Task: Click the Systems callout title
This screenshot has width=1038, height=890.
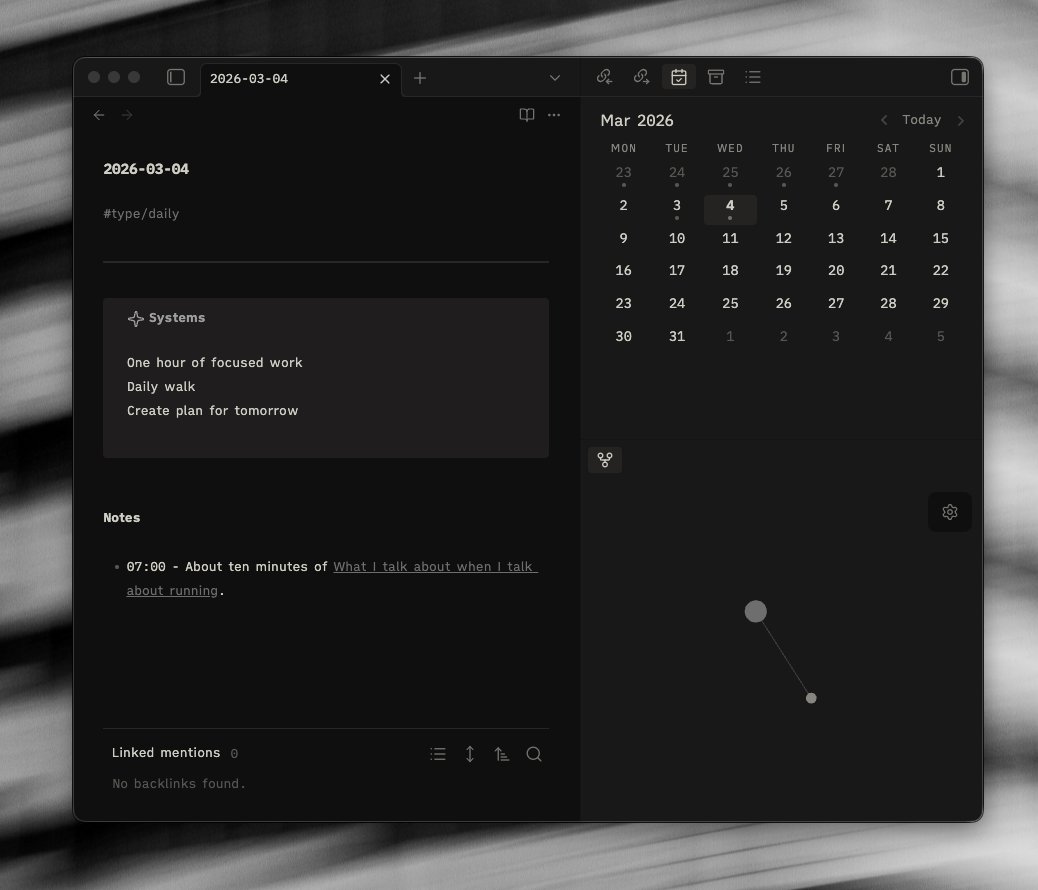Action: tap(177, 318)
